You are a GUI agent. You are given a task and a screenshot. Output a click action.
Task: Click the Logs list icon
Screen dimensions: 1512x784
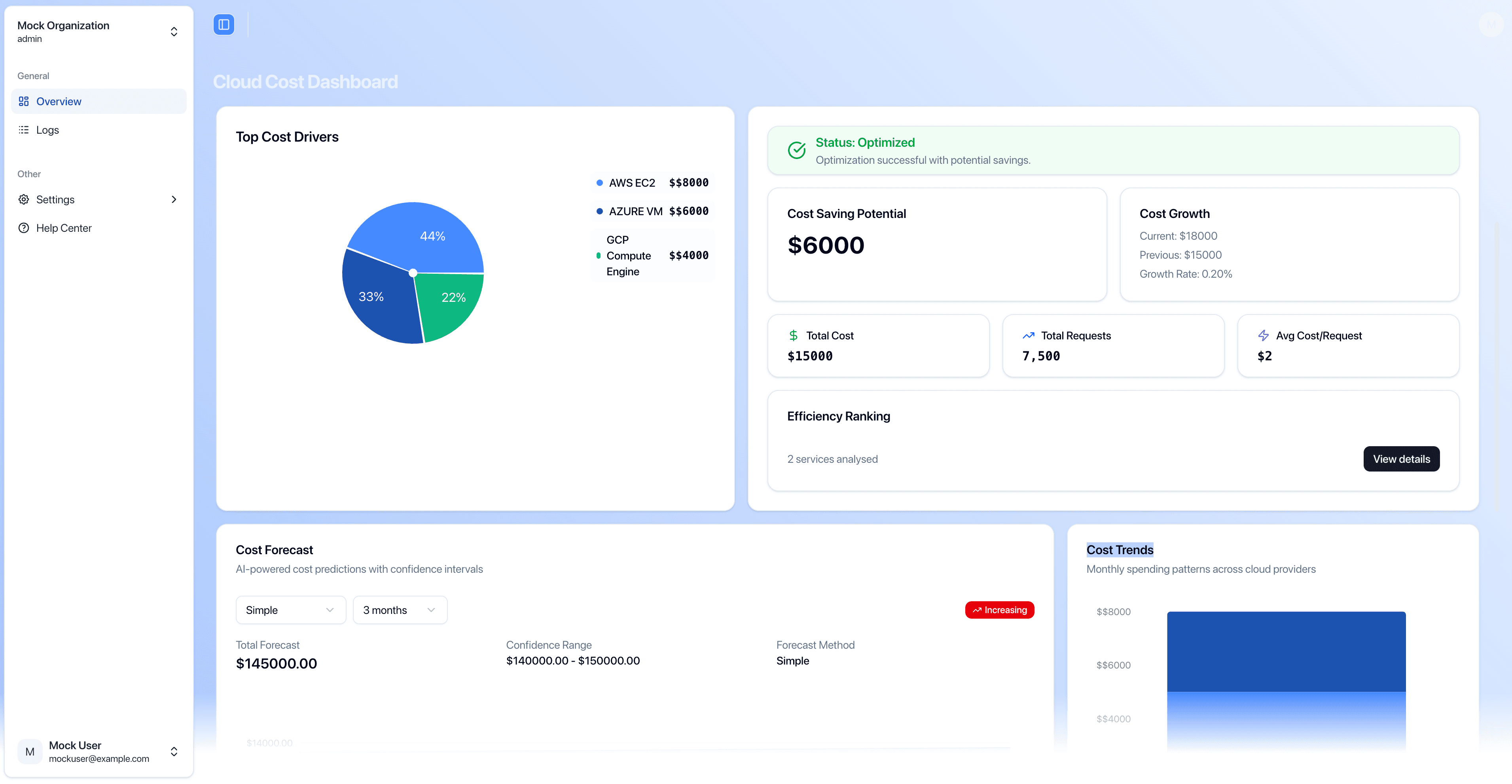click(23, 130)
